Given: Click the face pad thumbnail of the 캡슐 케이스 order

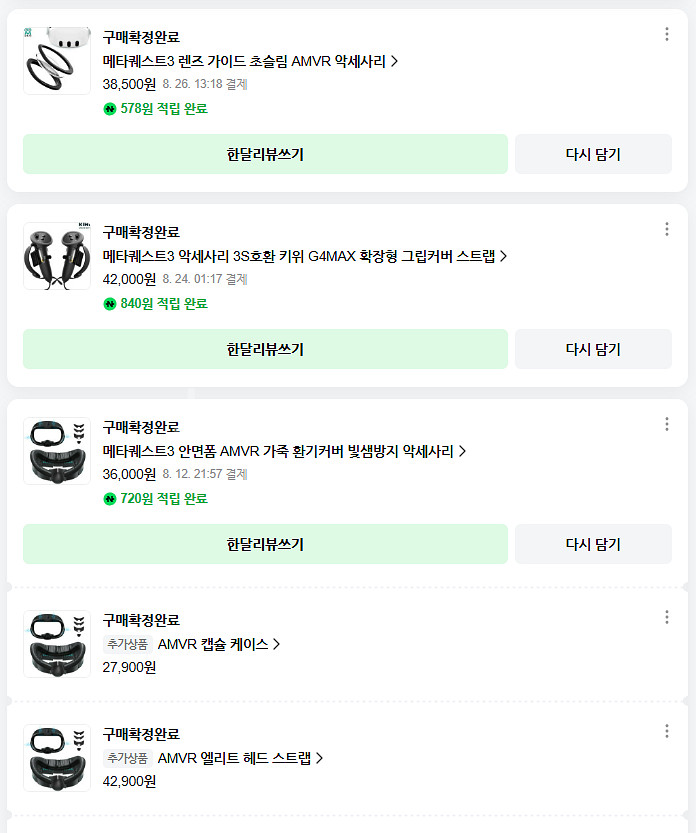Looking at the screenshot, I should 57,644.
